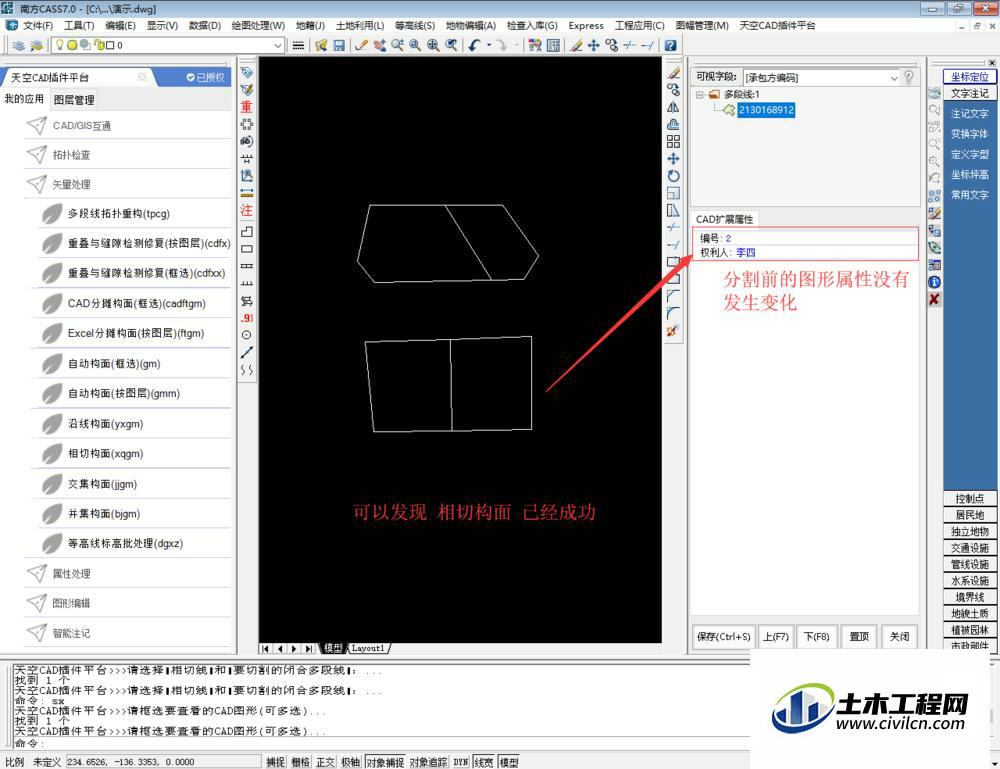The width and height of the screenshot is (1000, 769).
Task: Expand the 拓扑检查 category
Action: point(128,155)
